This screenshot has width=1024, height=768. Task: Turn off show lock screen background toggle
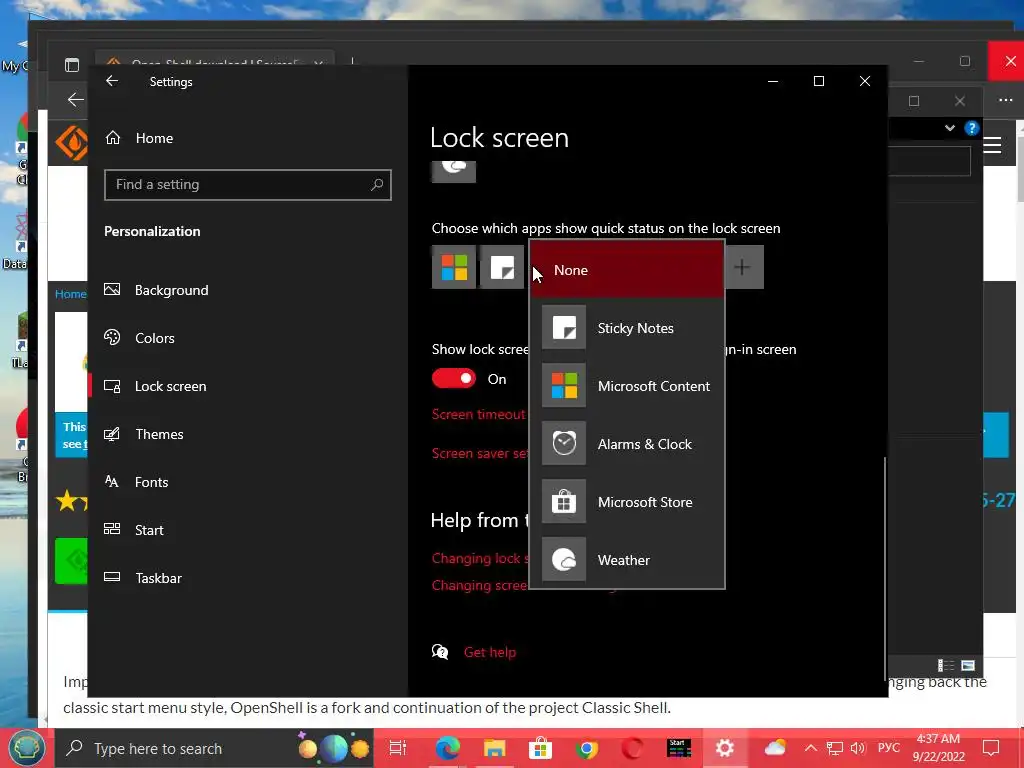(x=454, y=379)
